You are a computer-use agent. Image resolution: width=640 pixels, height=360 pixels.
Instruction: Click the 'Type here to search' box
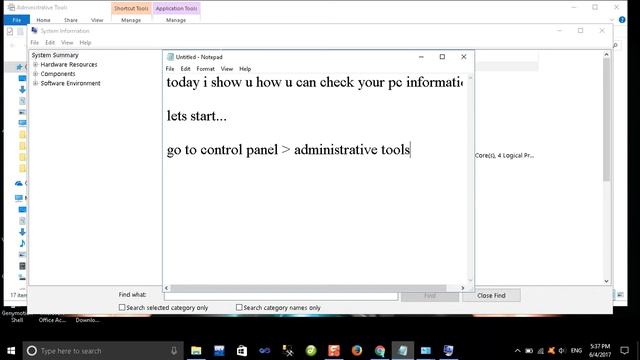coord(103,351)
